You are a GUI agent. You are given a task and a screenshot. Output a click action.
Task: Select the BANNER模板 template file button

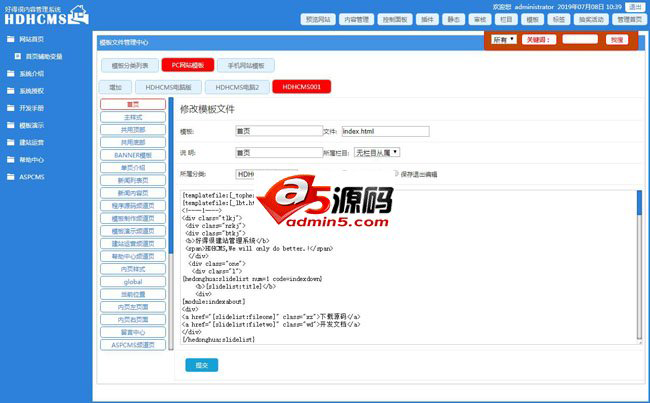tap(133, 155)
